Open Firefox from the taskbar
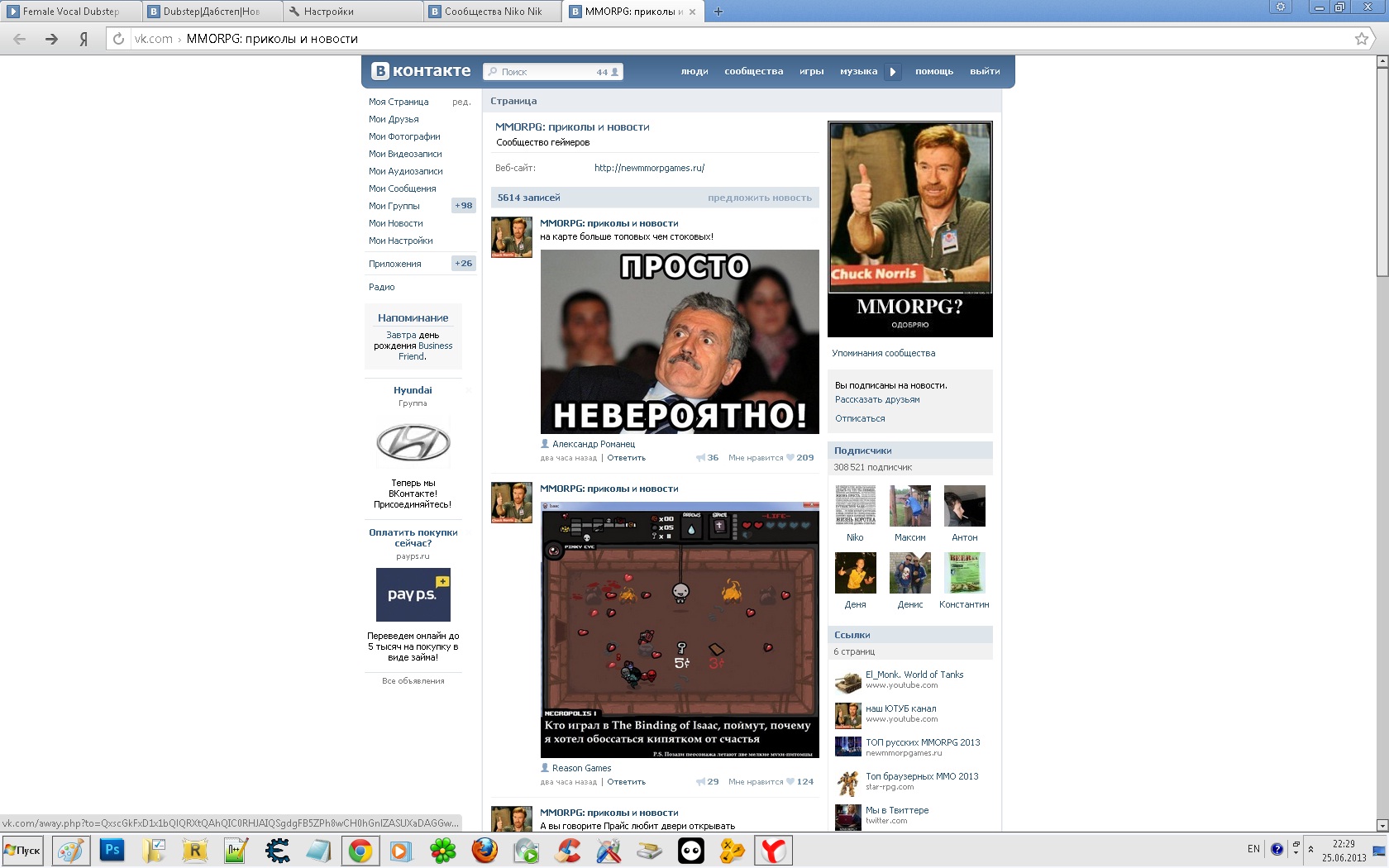 tap(484, 850)
